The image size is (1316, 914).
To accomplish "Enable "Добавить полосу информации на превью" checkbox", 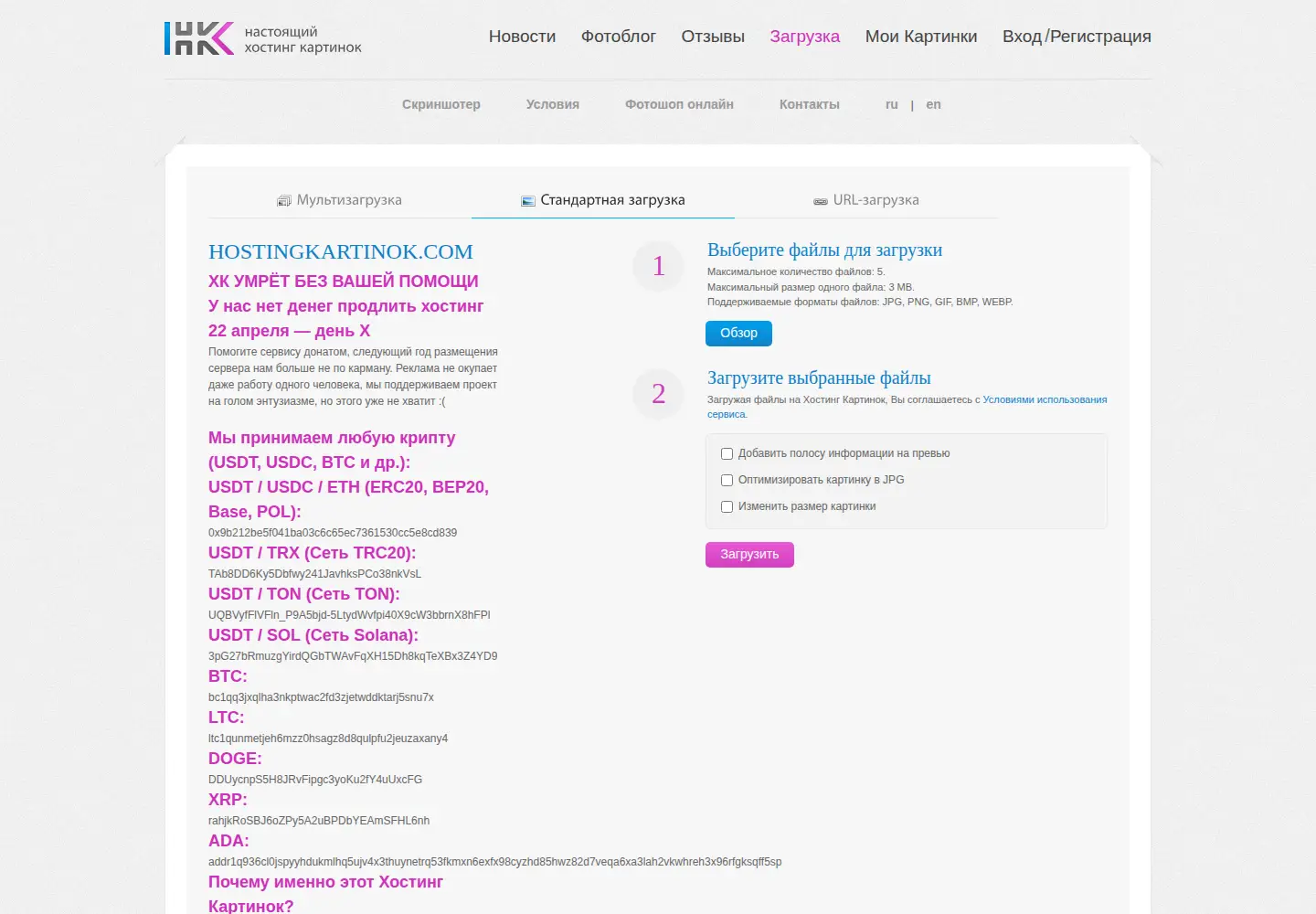I will click(x=727, y=453).
